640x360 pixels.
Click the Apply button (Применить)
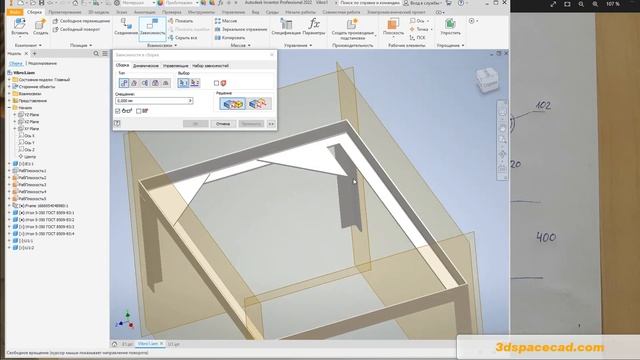[251, 124]
